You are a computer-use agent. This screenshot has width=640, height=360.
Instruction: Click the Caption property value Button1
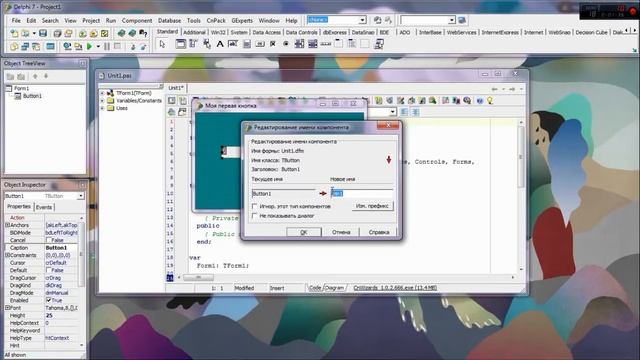pos(61,248)
